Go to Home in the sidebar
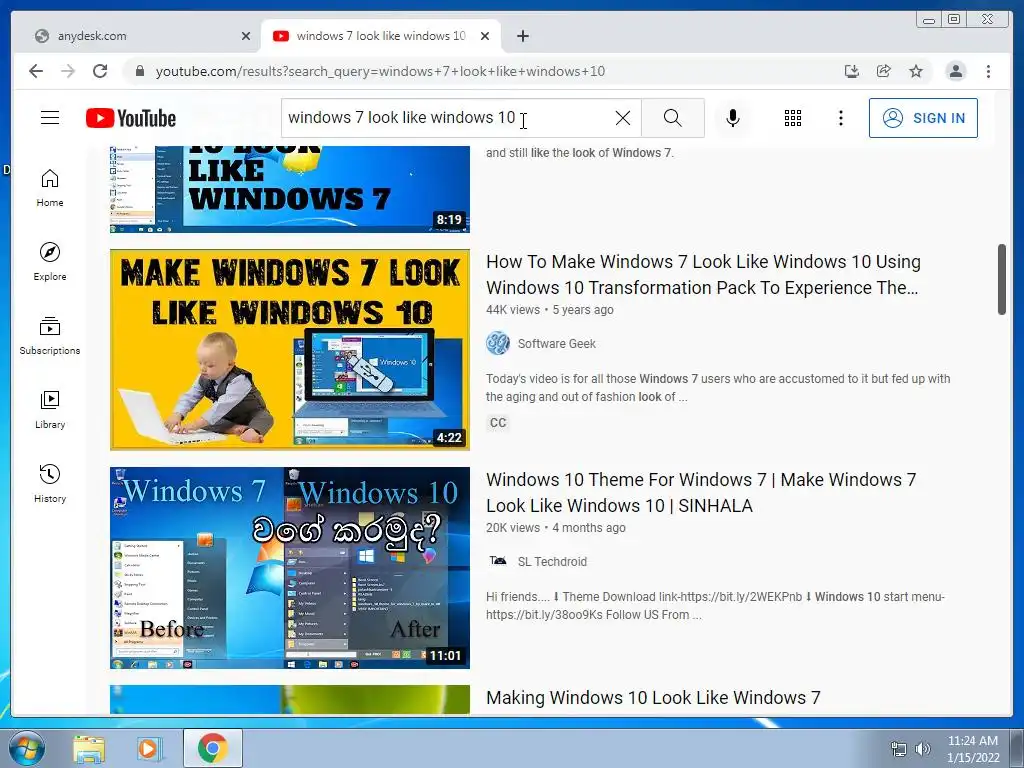Image resolution: width=1024 pixels, height=768 pixels. 50,188
